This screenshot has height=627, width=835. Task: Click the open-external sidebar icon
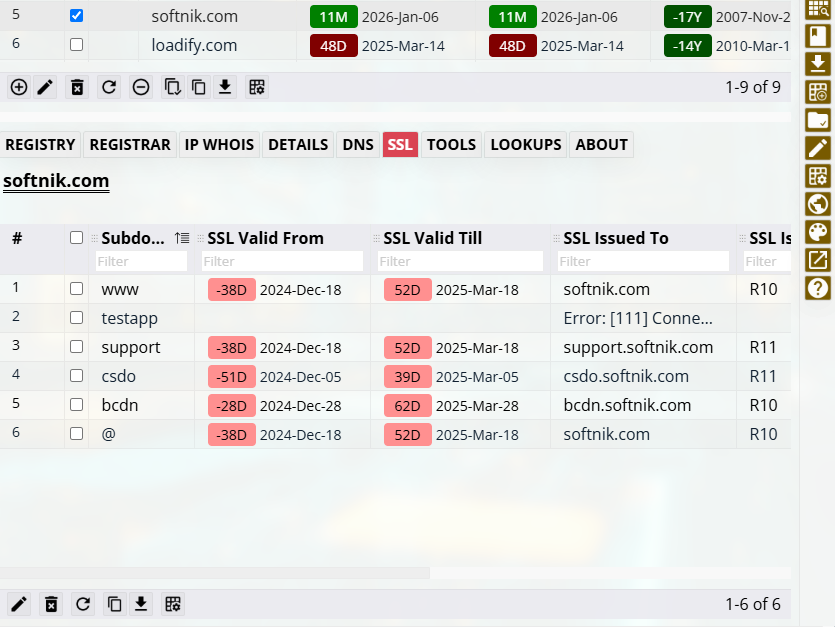[x=818, y=260]
